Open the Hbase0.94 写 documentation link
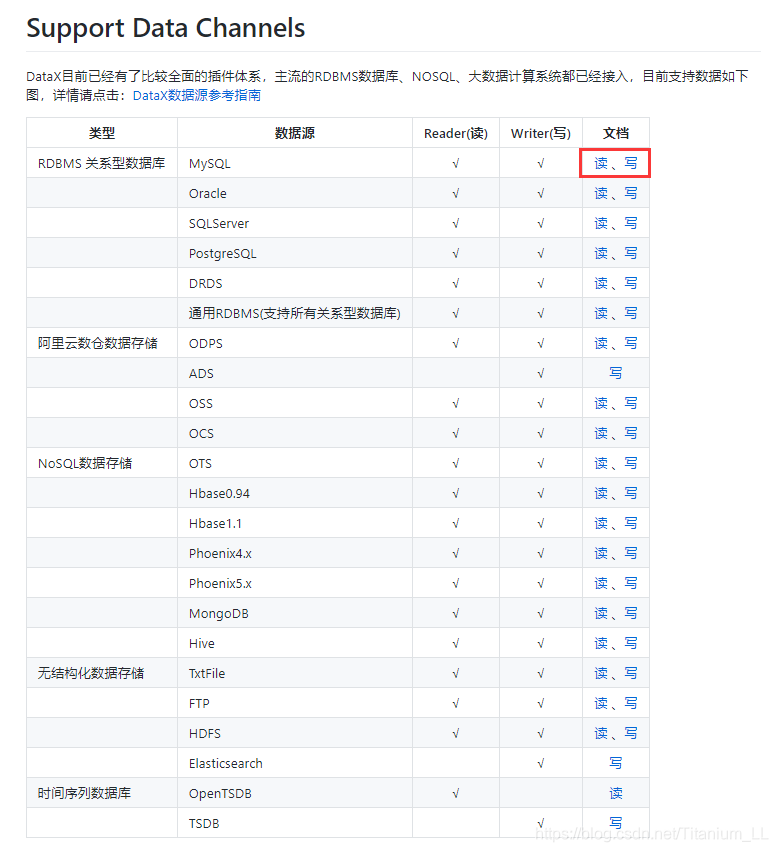This screenshot has width=778, height=852. (x=630, y=493)
